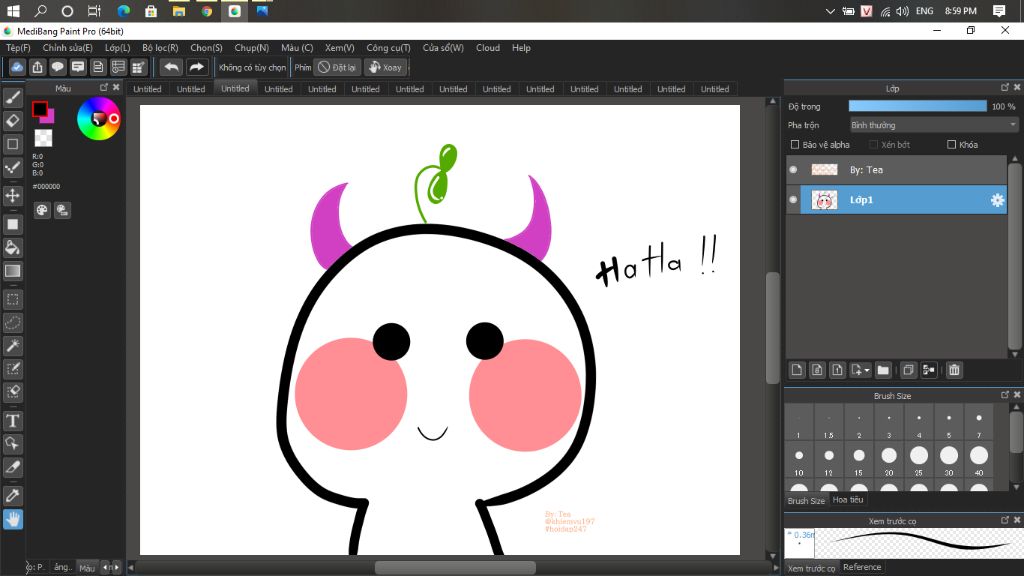Select the Move tool

pyautogui.click(x=12, y=195)
